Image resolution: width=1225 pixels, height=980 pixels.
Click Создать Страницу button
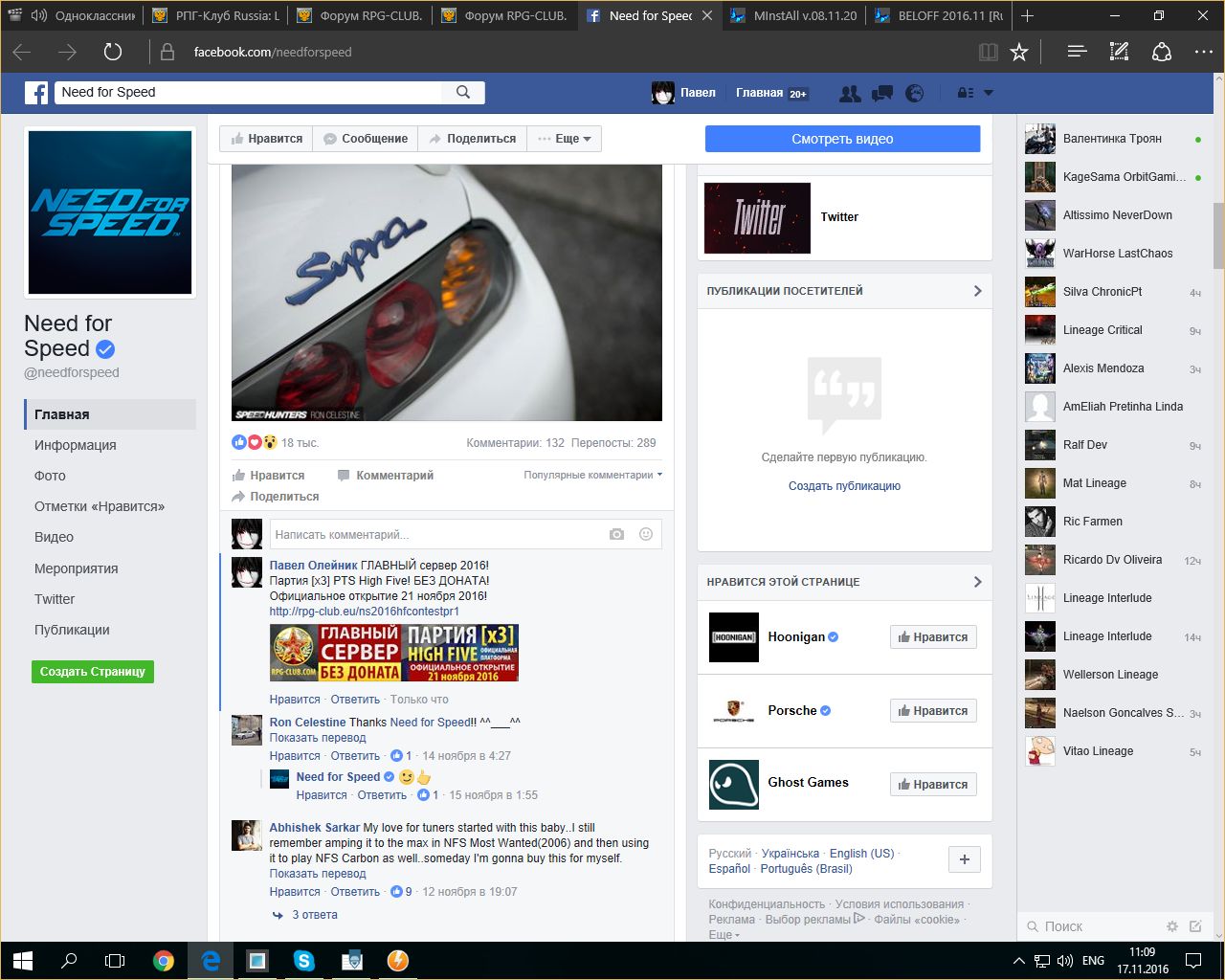[92, 672]
